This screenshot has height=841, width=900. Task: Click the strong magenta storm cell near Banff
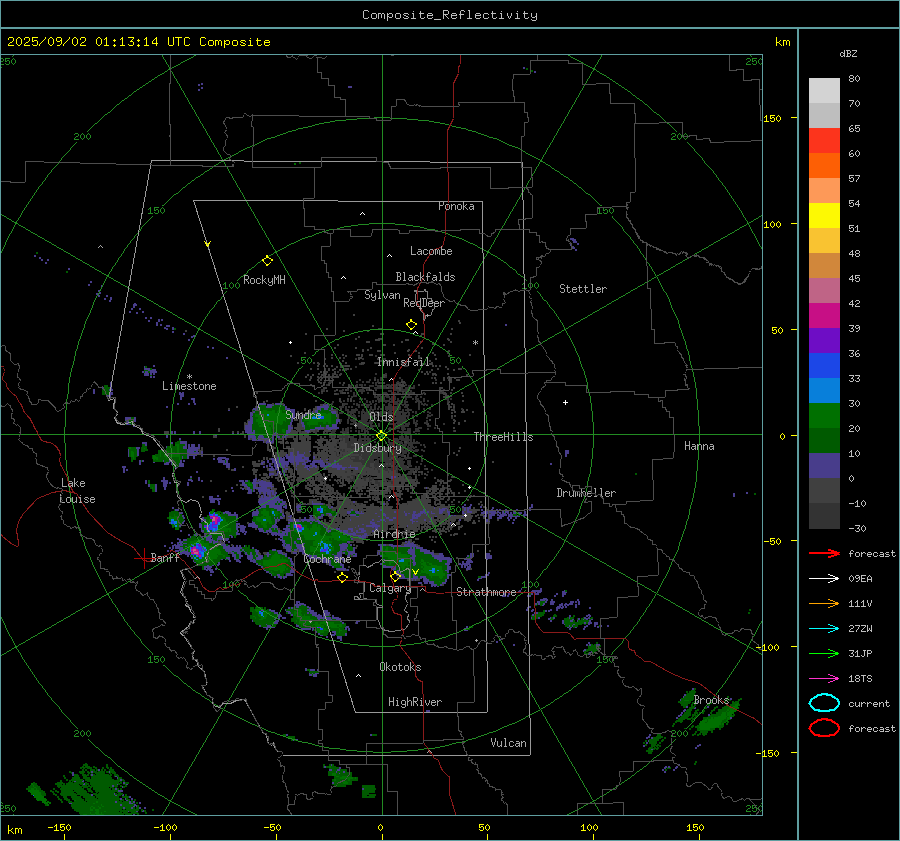(197, 551)
